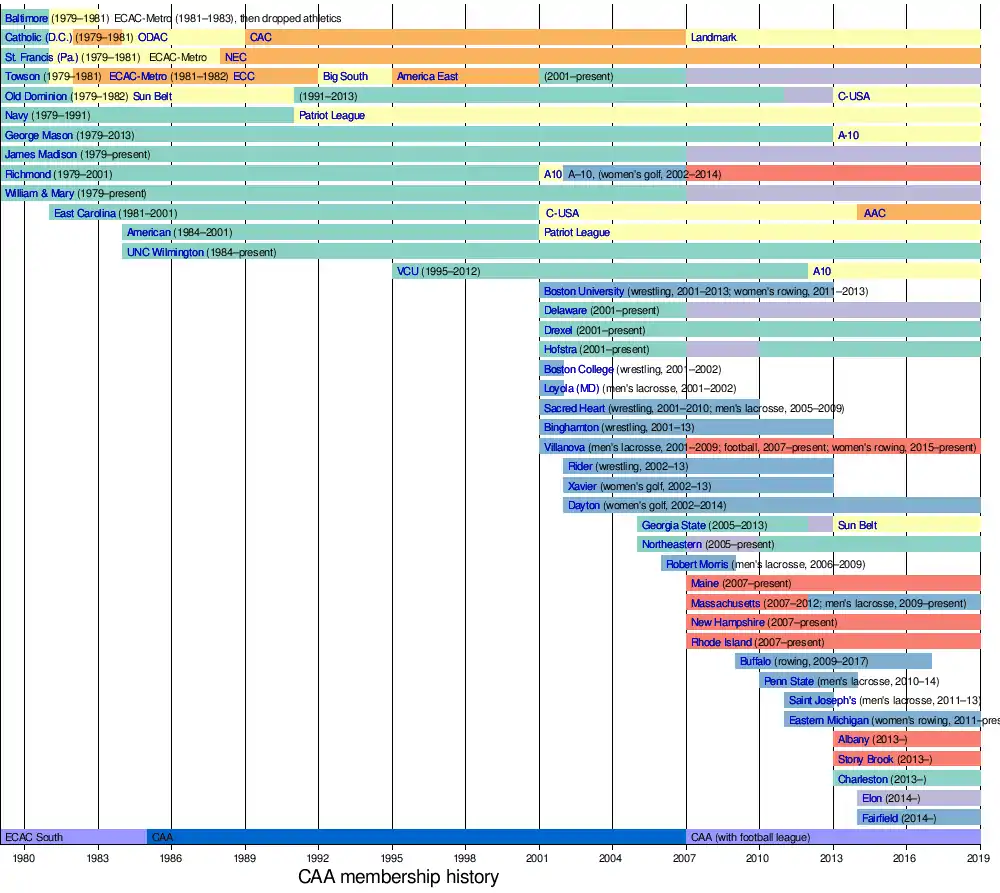1000x893 pixels.
Task: Open the Boston University link
Action: tap(584, 291)
